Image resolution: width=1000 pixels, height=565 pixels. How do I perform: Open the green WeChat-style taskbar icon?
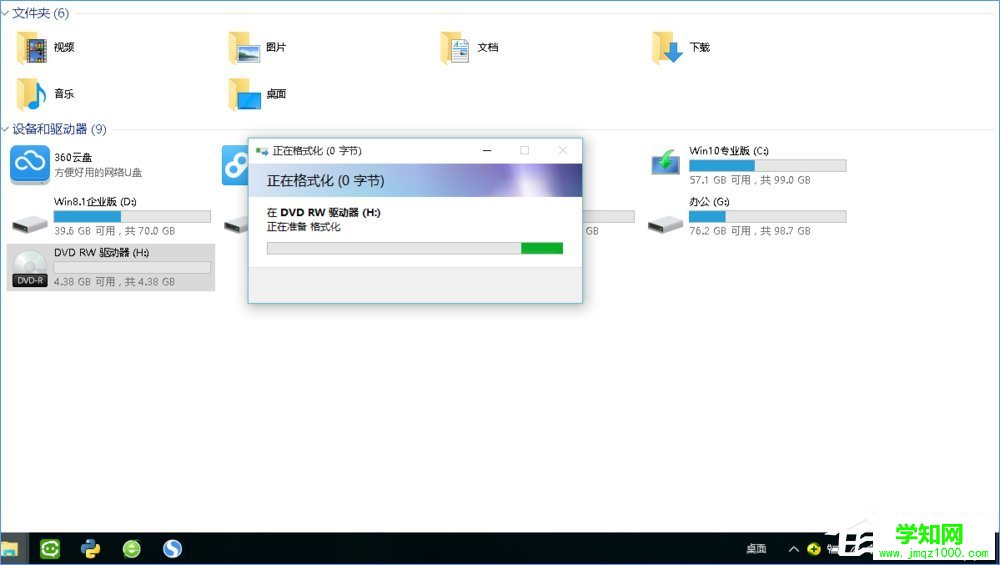tap(50, 549)
